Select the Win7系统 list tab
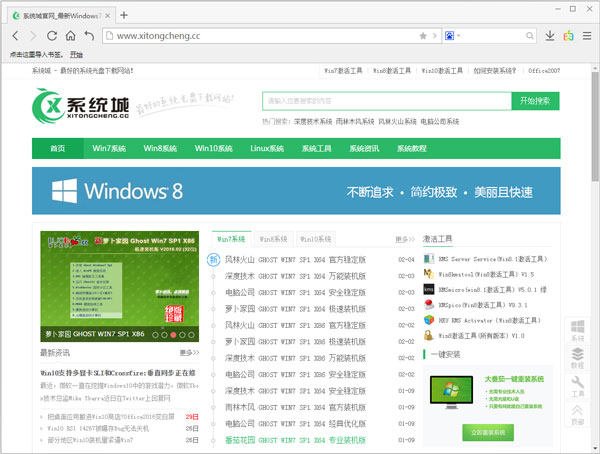 (x=232, y=239)
